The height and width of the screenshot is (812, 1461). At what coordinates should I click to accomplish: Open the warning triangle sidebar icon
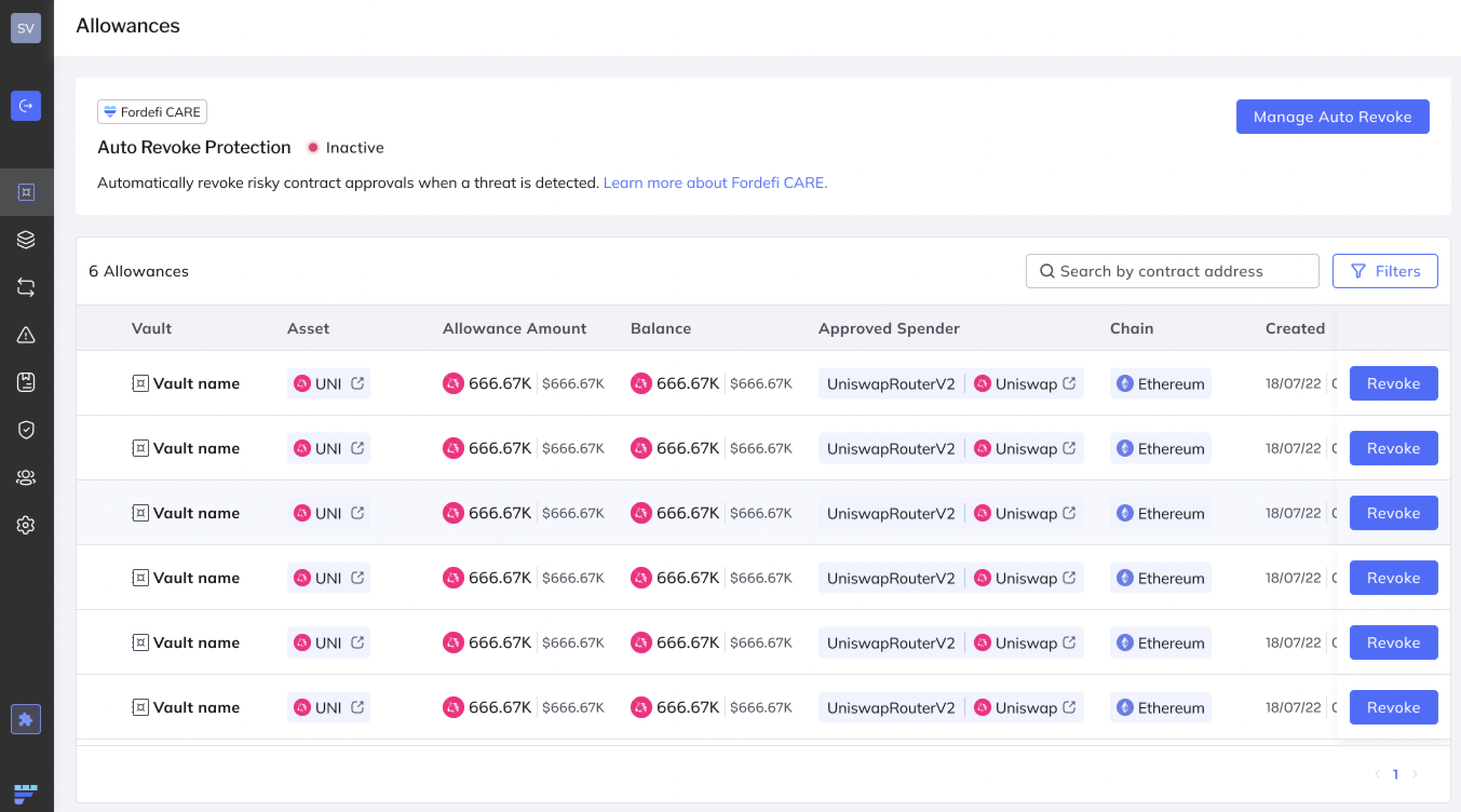(25, 335)
